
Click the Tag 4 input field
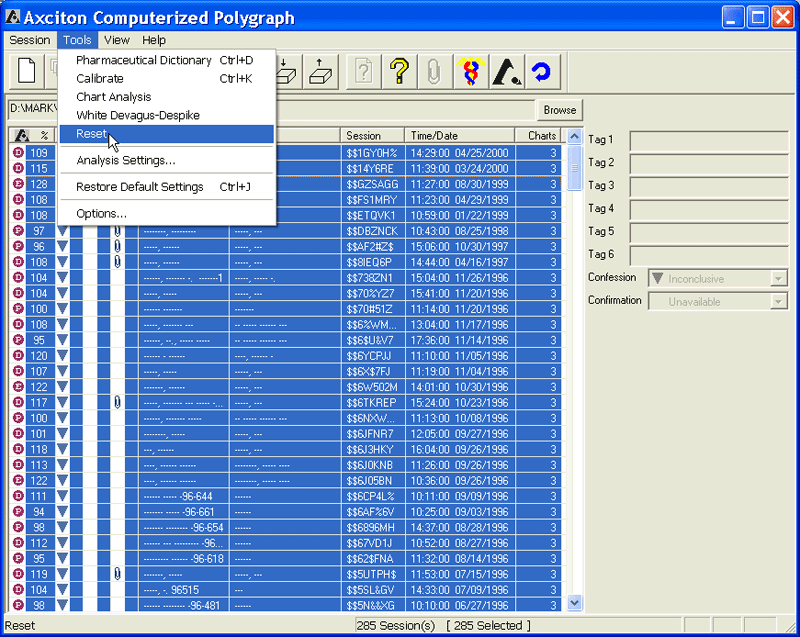[x=709, y=210]
